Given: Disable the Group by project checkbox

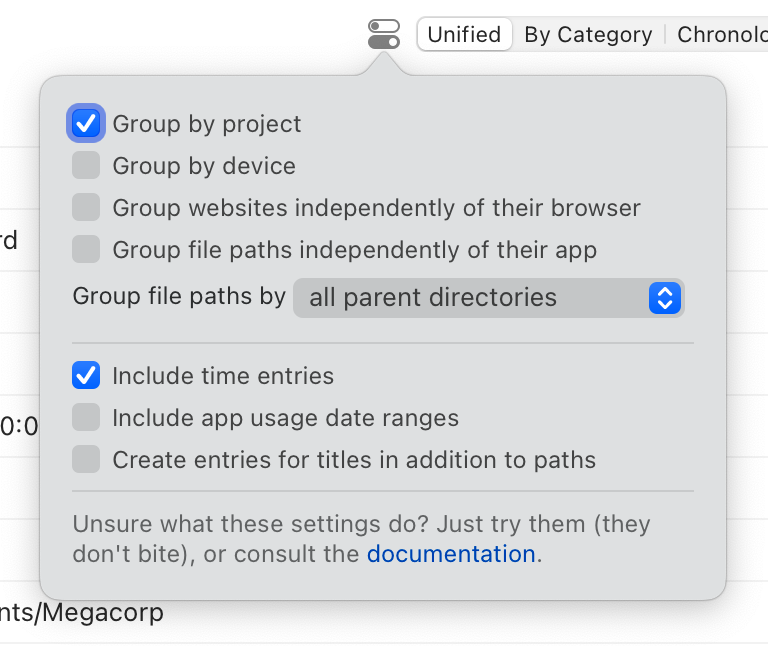Looking at the screenshot, I should click(86, 124).
